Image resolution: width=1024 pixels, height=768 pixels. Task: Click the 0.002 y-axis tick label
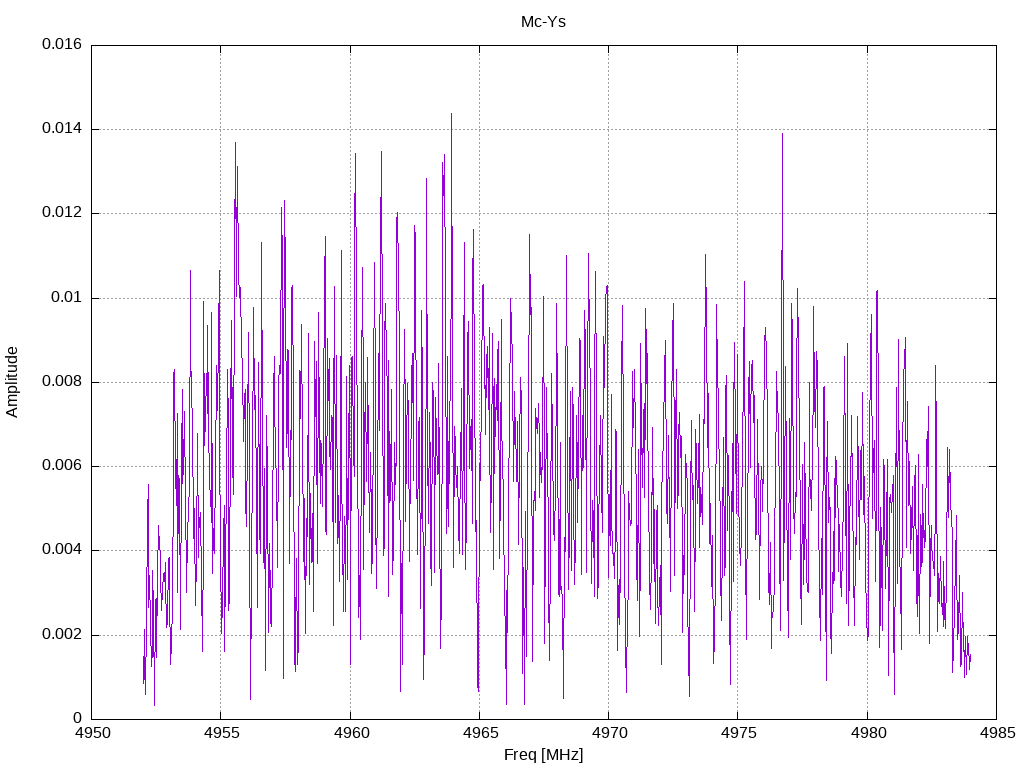click(62, 634)
